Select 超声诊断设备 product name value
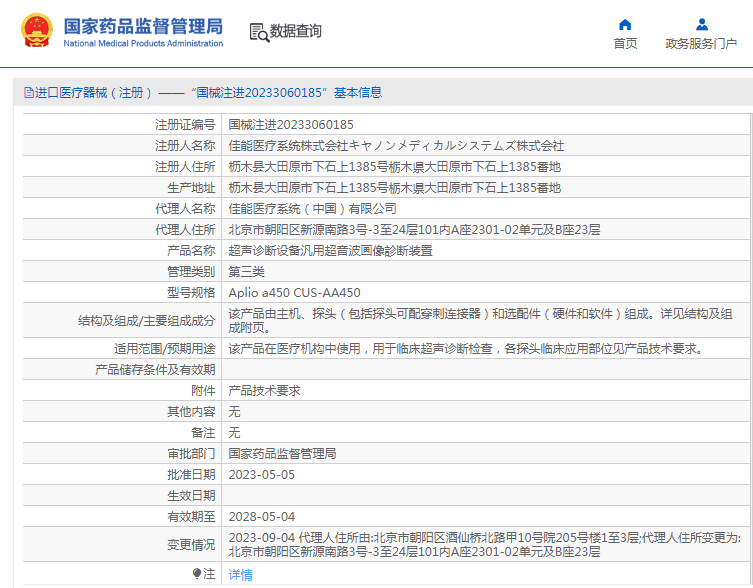This screenshot has height=588, width=753. 330,251
